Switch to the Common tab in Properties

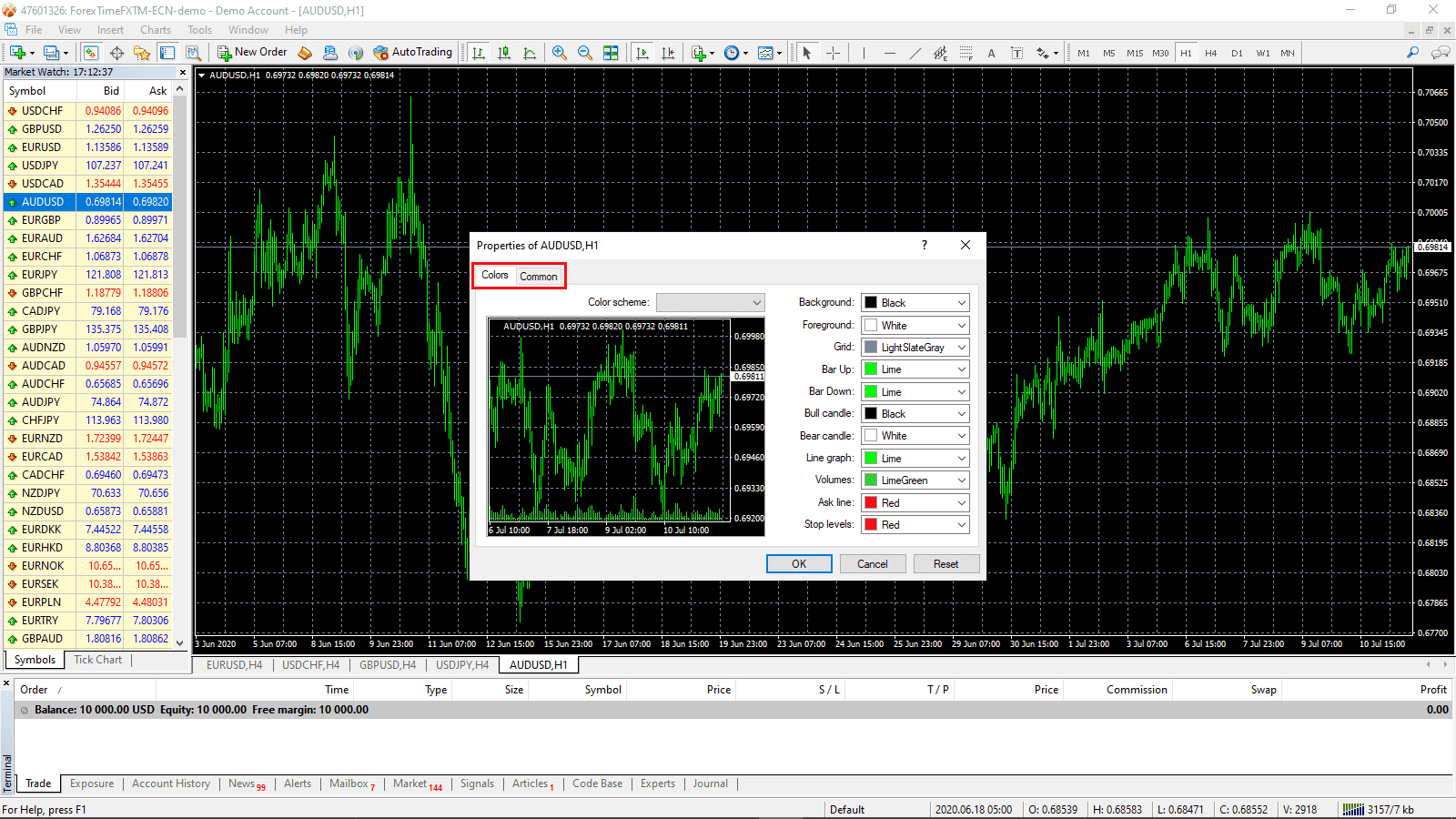click(x=539, y=276)
